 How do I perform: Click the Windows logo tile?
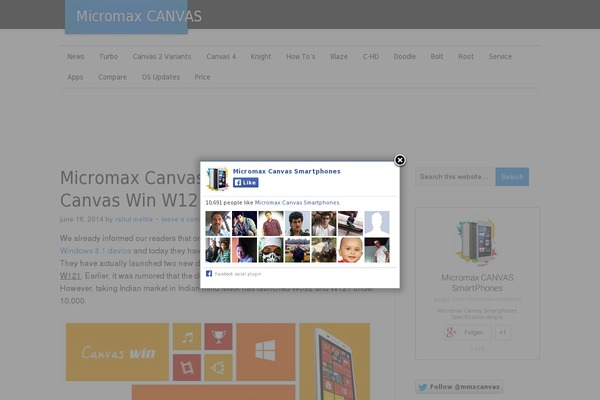tap(266, 352)
